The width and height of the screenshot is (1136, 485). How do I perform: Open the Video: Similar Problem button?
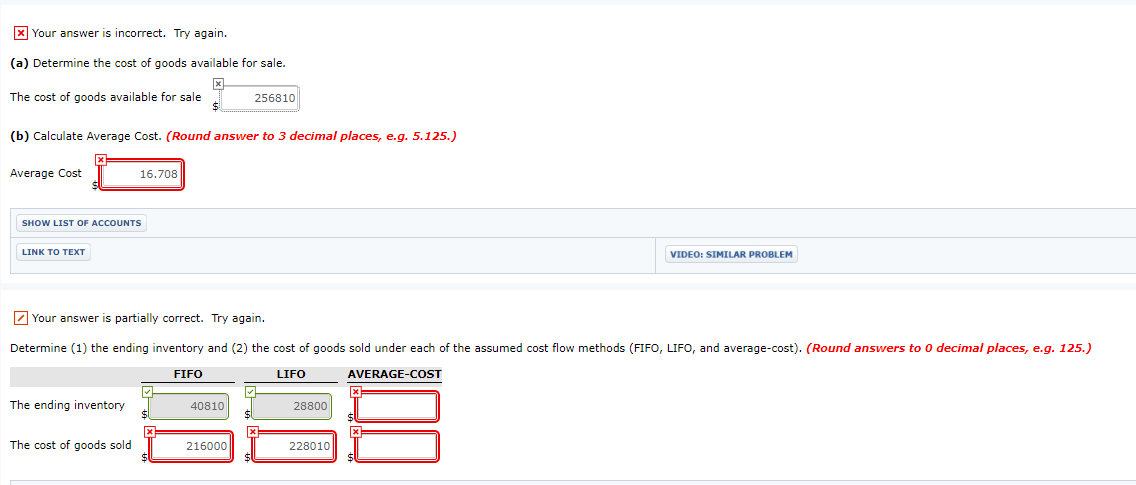pyautogui.click(x=731, y=255)
